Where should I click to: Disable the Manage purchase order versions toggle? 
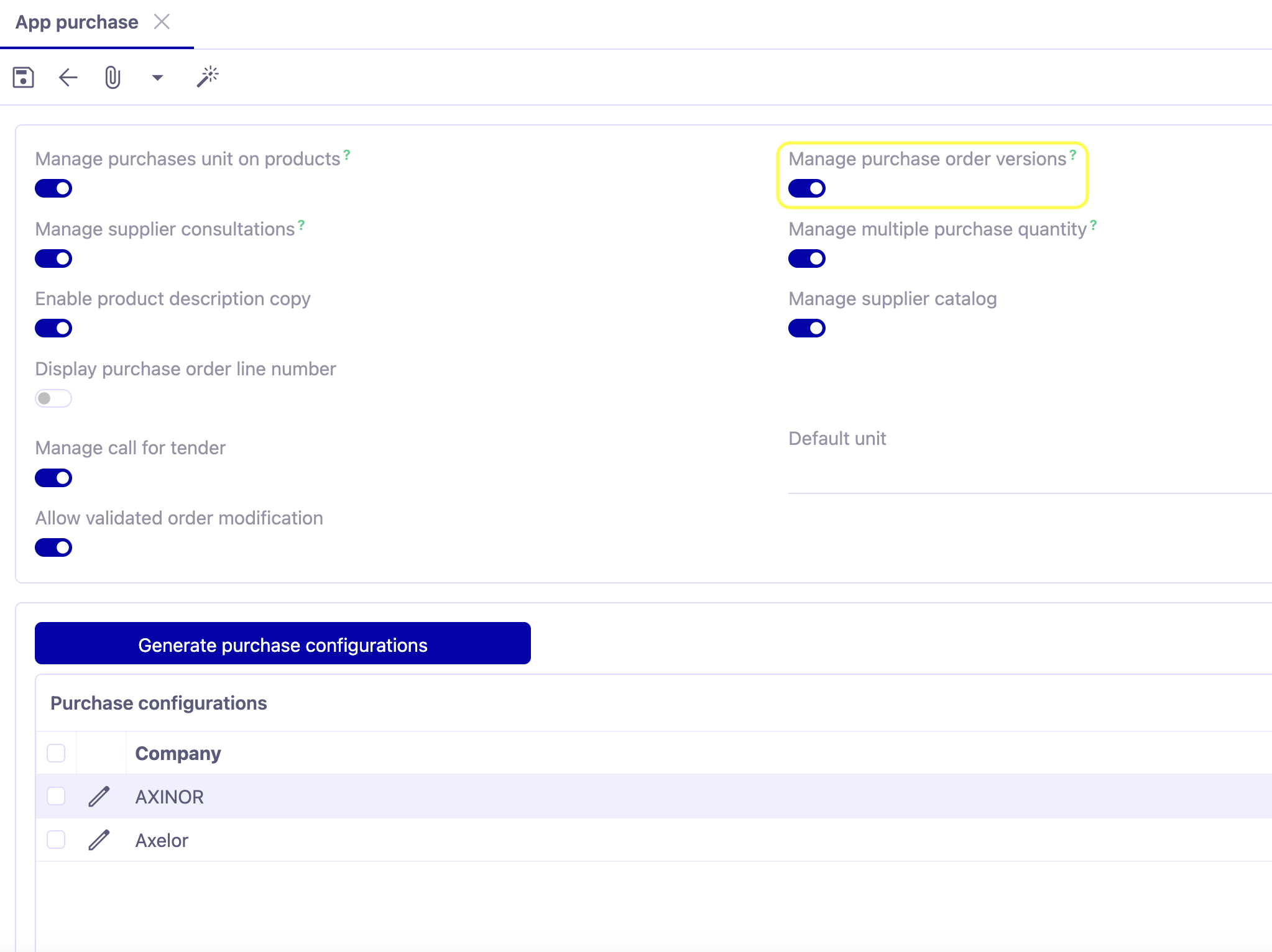[x=806, y=188]
